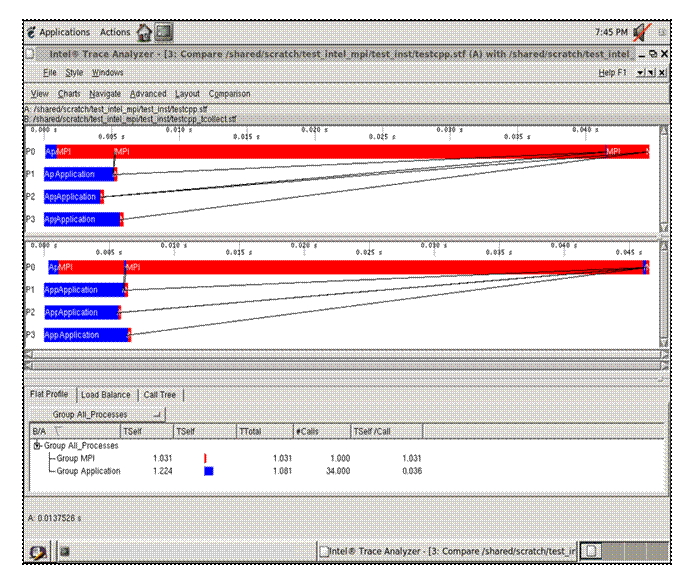Open the Windows menu
The image size is (695, 584).
point(107,73)
